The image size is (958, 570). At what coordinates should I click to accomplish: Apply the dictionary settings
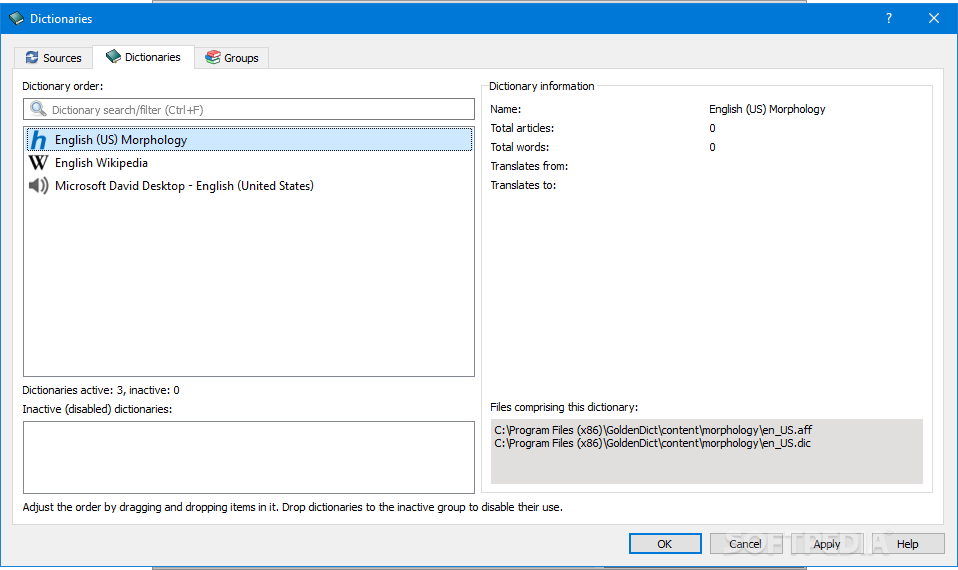[x=827, y=544]
